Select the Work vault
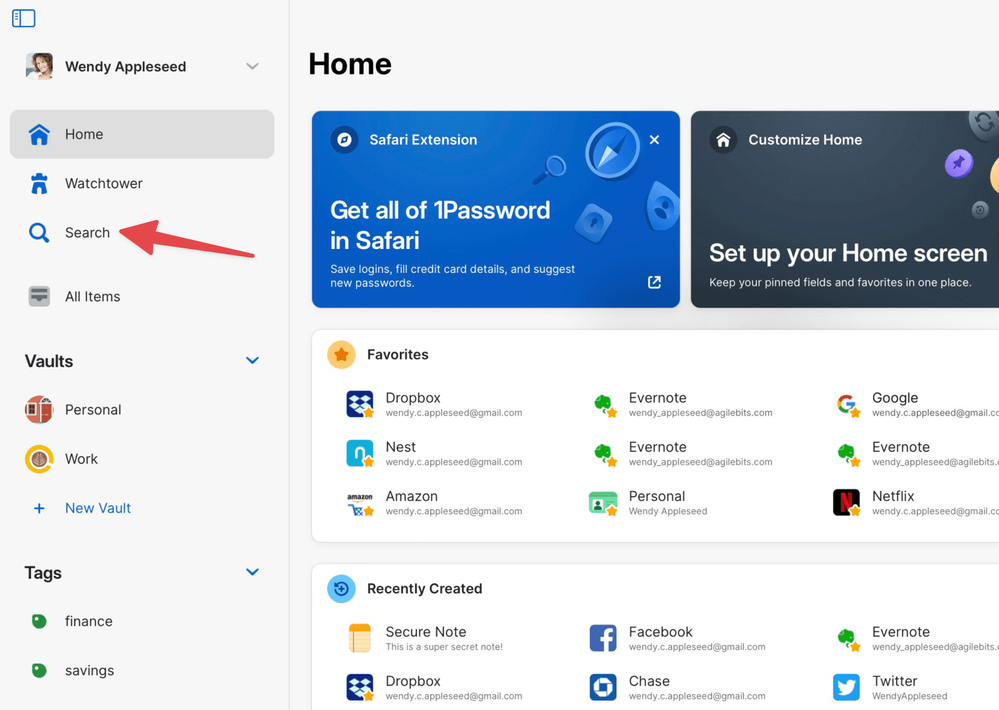Screen dimensions: 999x710 [81, 459]
